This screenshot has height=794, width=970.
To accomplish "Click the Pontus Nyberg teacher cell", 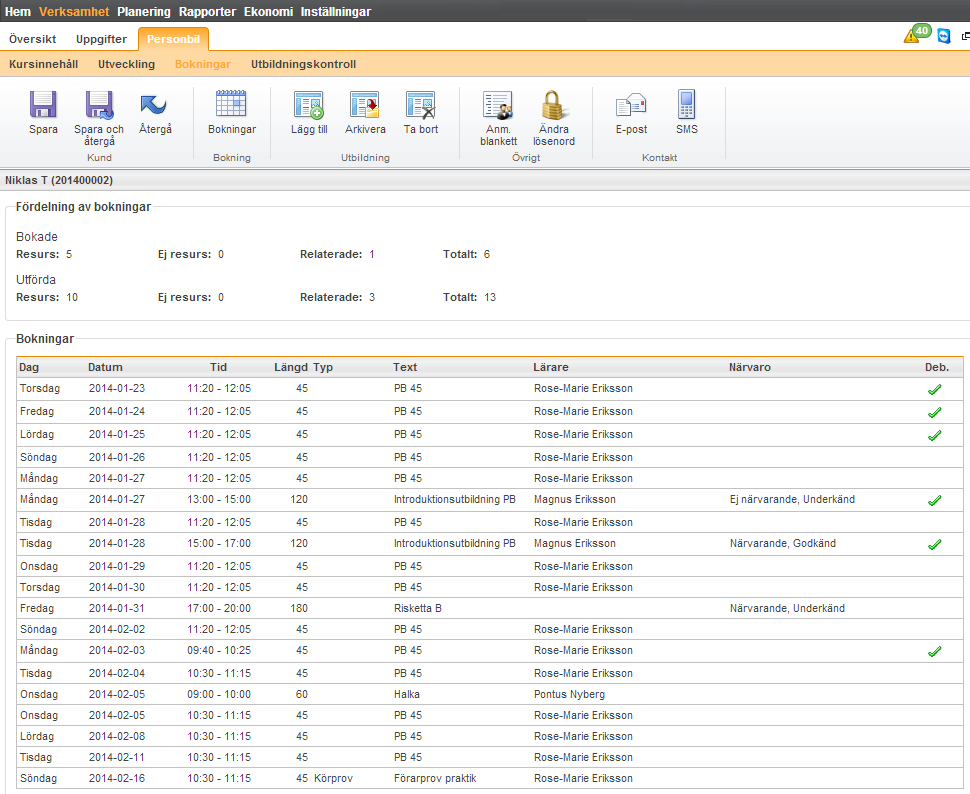I will click(569, 694).
